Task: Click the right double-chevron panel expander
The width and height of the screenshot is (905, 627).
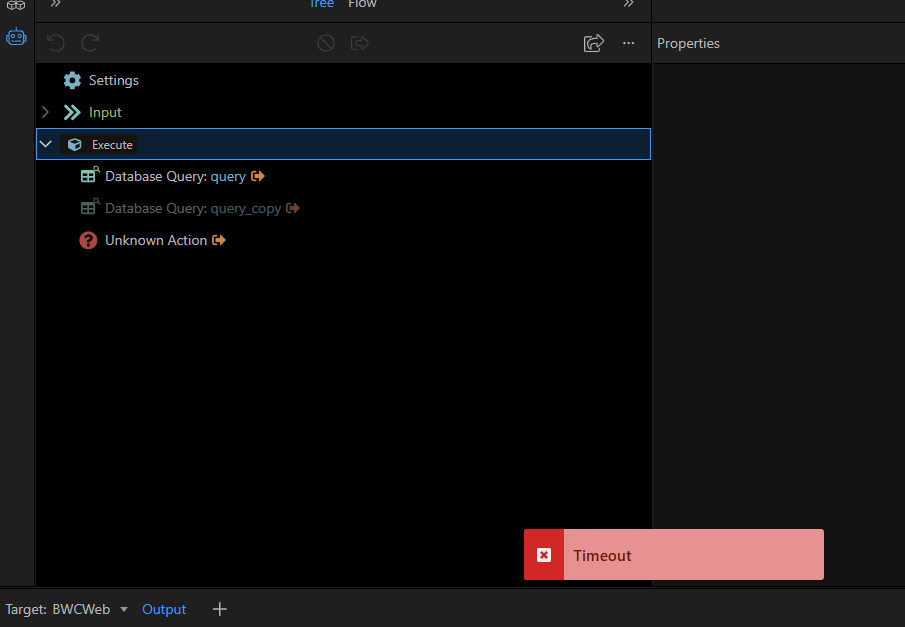Action: (629, 4)
